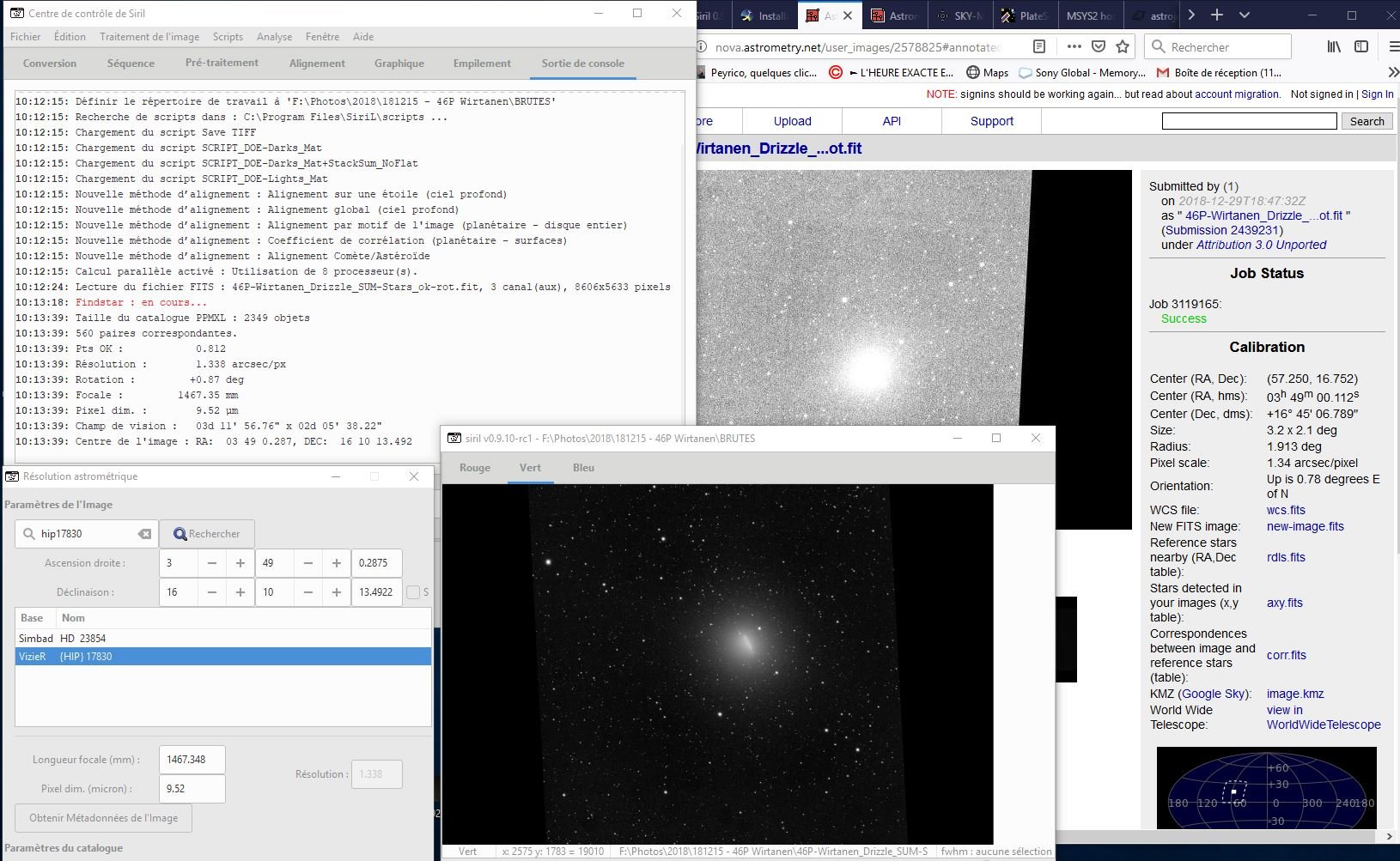Open a new browser tab
Viewport: 1400px width, 861px height.
click(1217, 15)
